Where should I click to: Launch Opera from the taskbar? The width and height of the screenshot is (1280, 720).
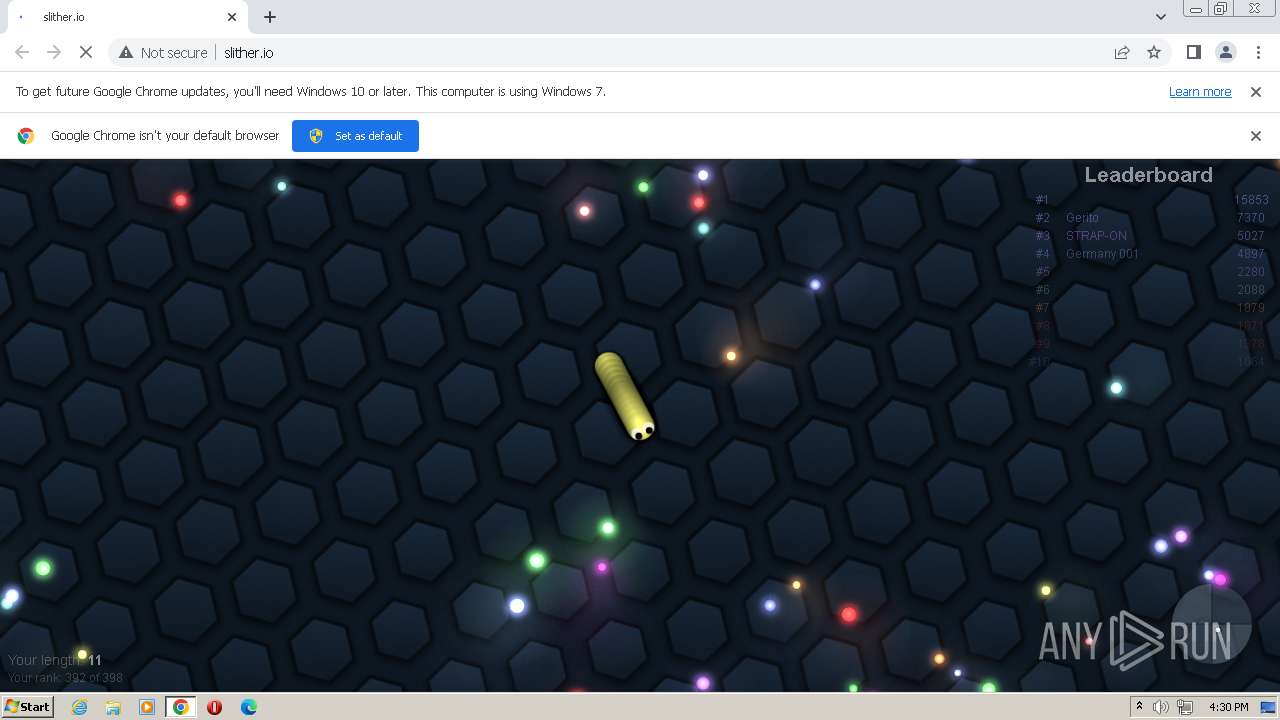[214, 707]
